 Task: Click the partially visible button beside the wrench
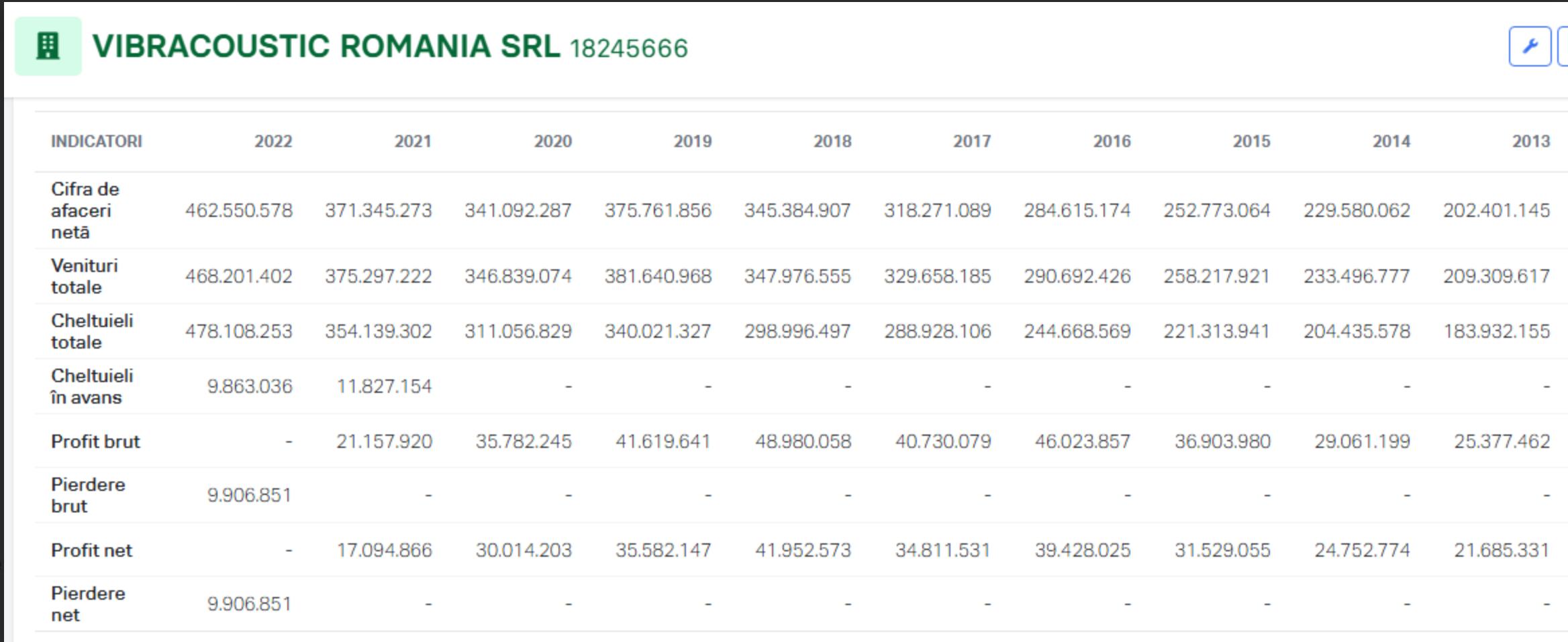coord(1563,46)
